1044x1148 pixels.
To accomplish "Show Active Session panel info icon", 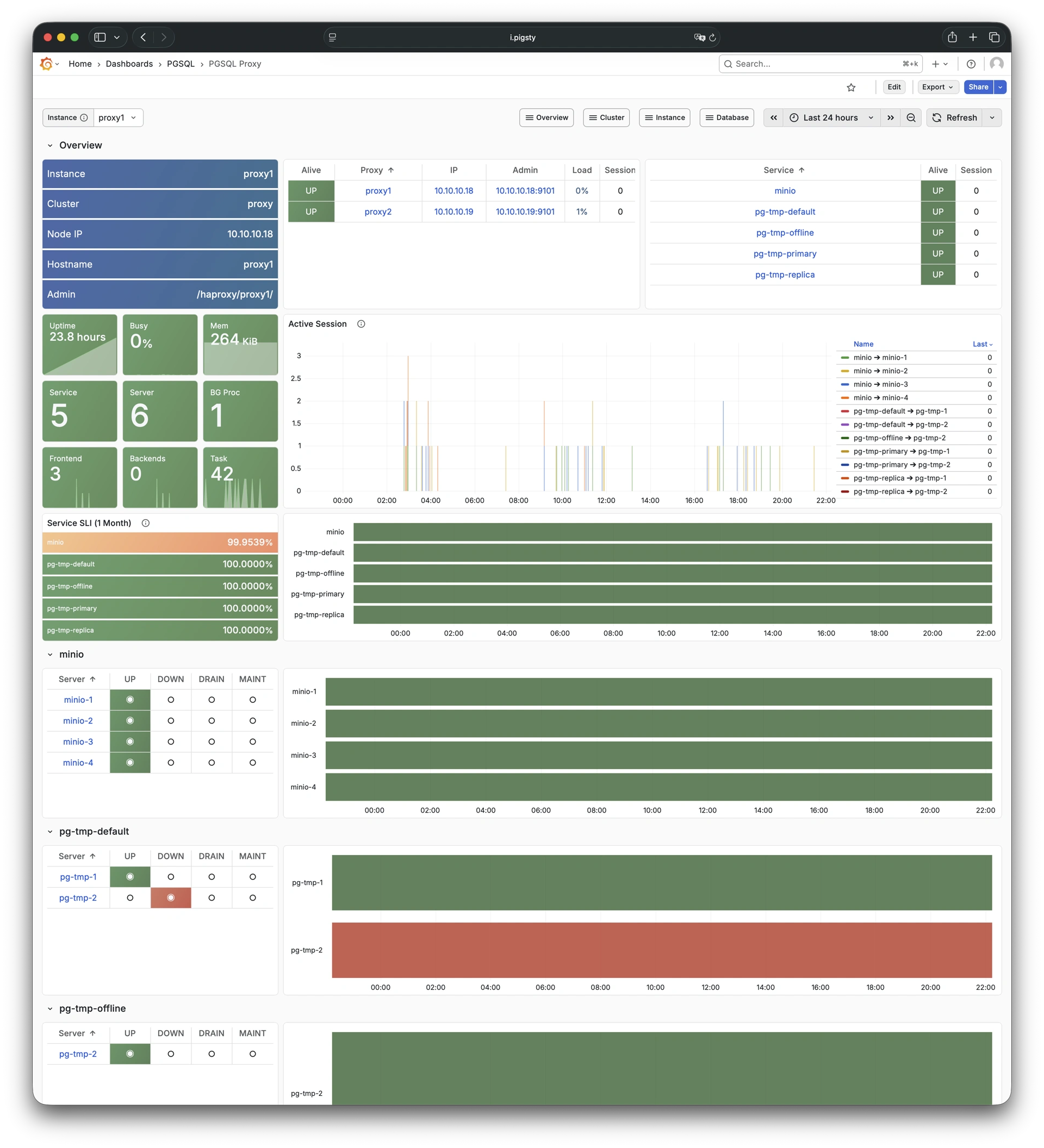I will pyautogui.click(x=361, y=324).
